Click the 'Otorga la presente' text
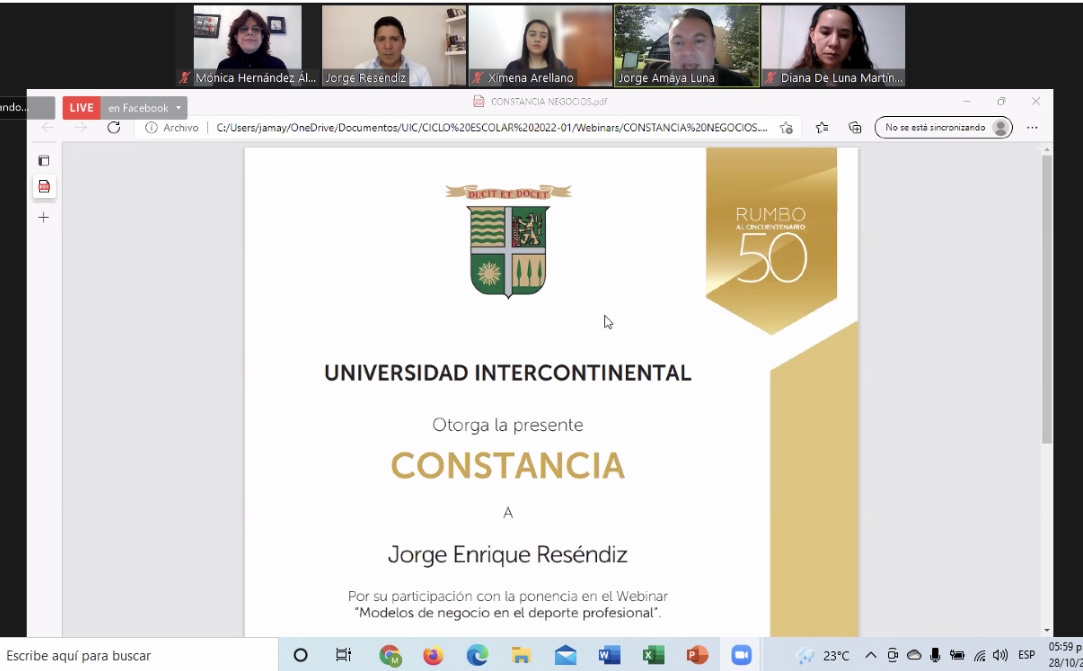 tap(508, 424)
